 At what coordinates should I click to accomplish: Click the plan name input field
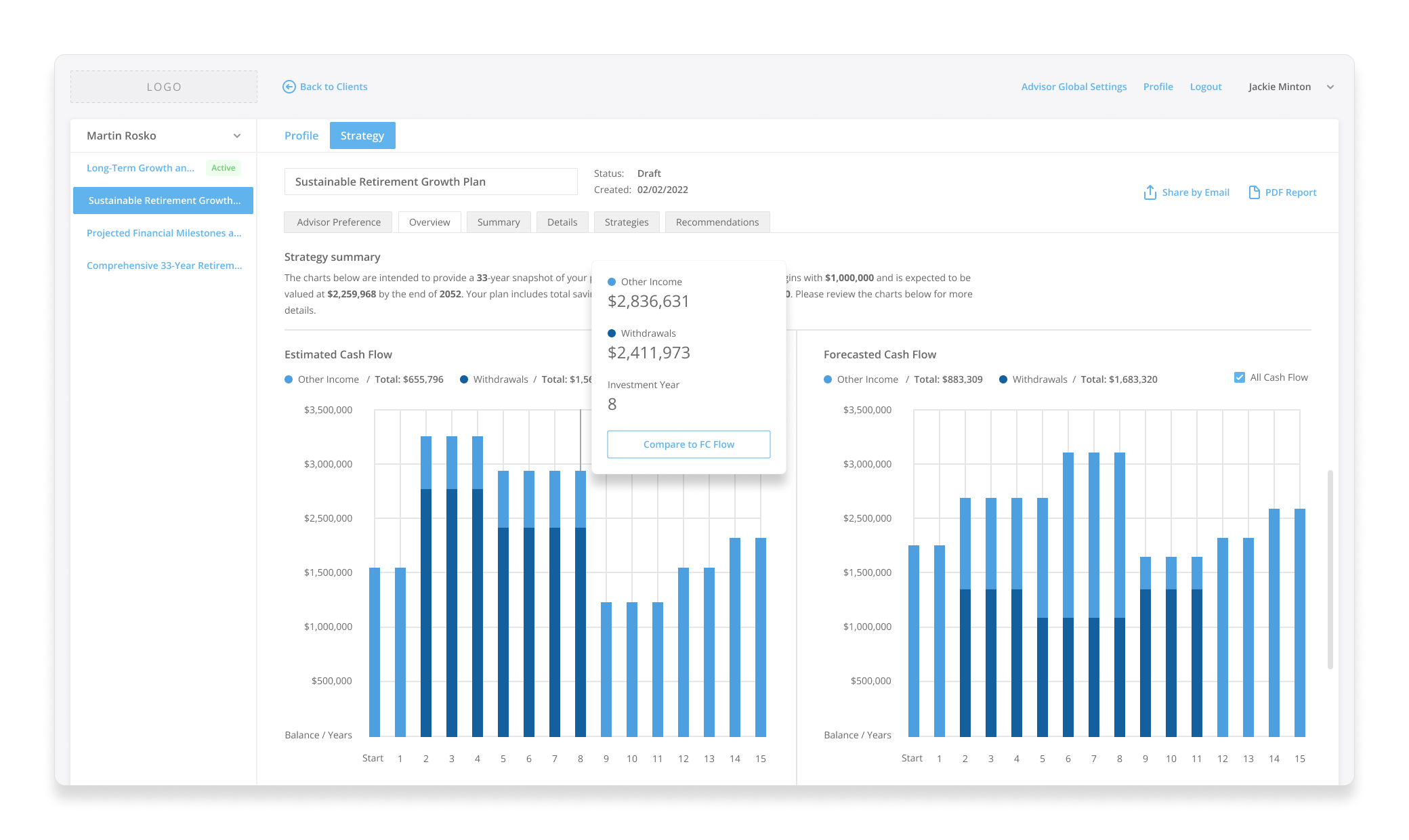(431, 182)
